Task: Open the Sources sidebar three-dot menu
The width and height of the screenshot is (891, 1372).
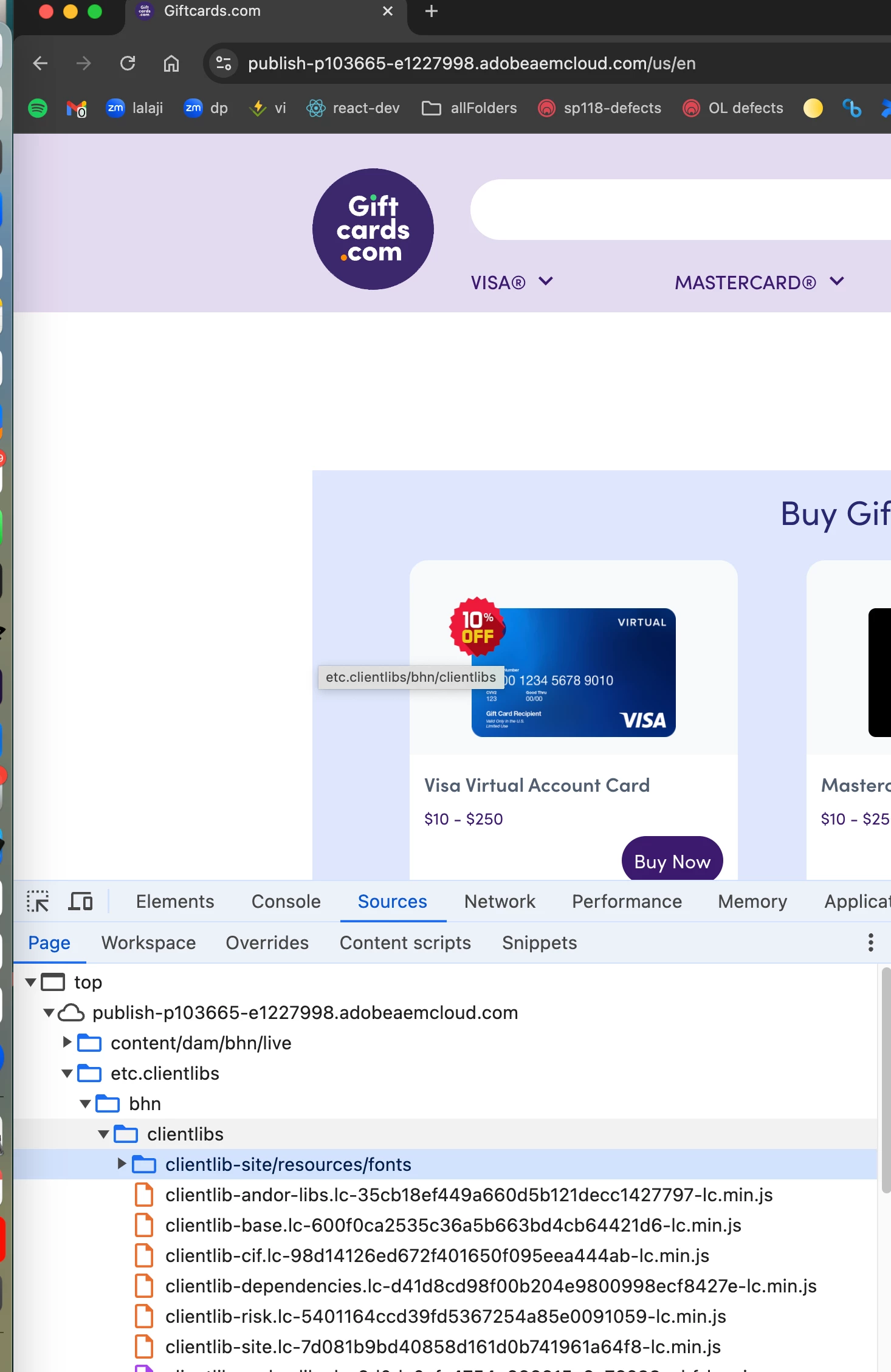Action: pyautogui.click(x=870, y=942)
